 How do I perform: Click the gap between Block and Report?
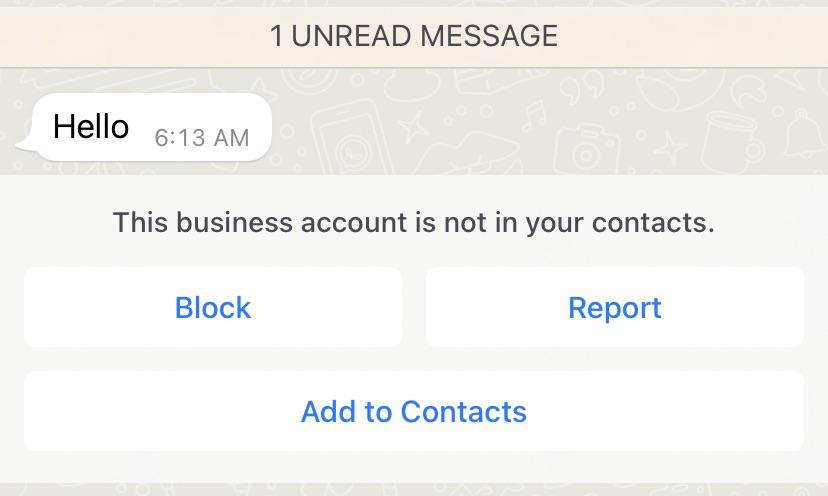pyautogui.click(x=414, y=307)
